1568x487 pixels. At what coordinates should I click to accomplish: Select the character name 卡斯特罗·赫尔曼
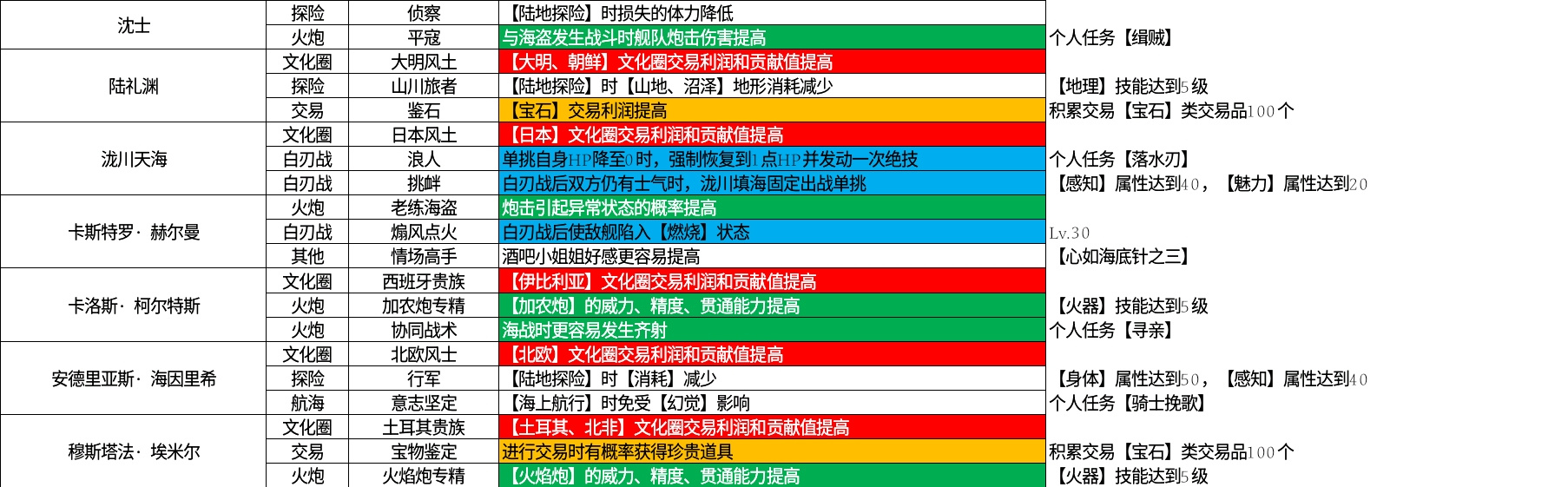click(x=133, y=232)
